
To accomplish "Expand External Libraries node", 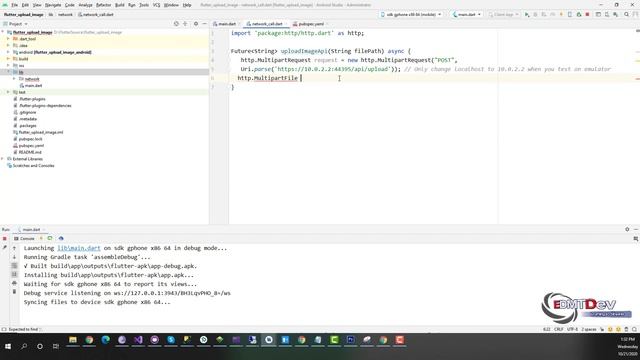I will [x=3, y=159].
